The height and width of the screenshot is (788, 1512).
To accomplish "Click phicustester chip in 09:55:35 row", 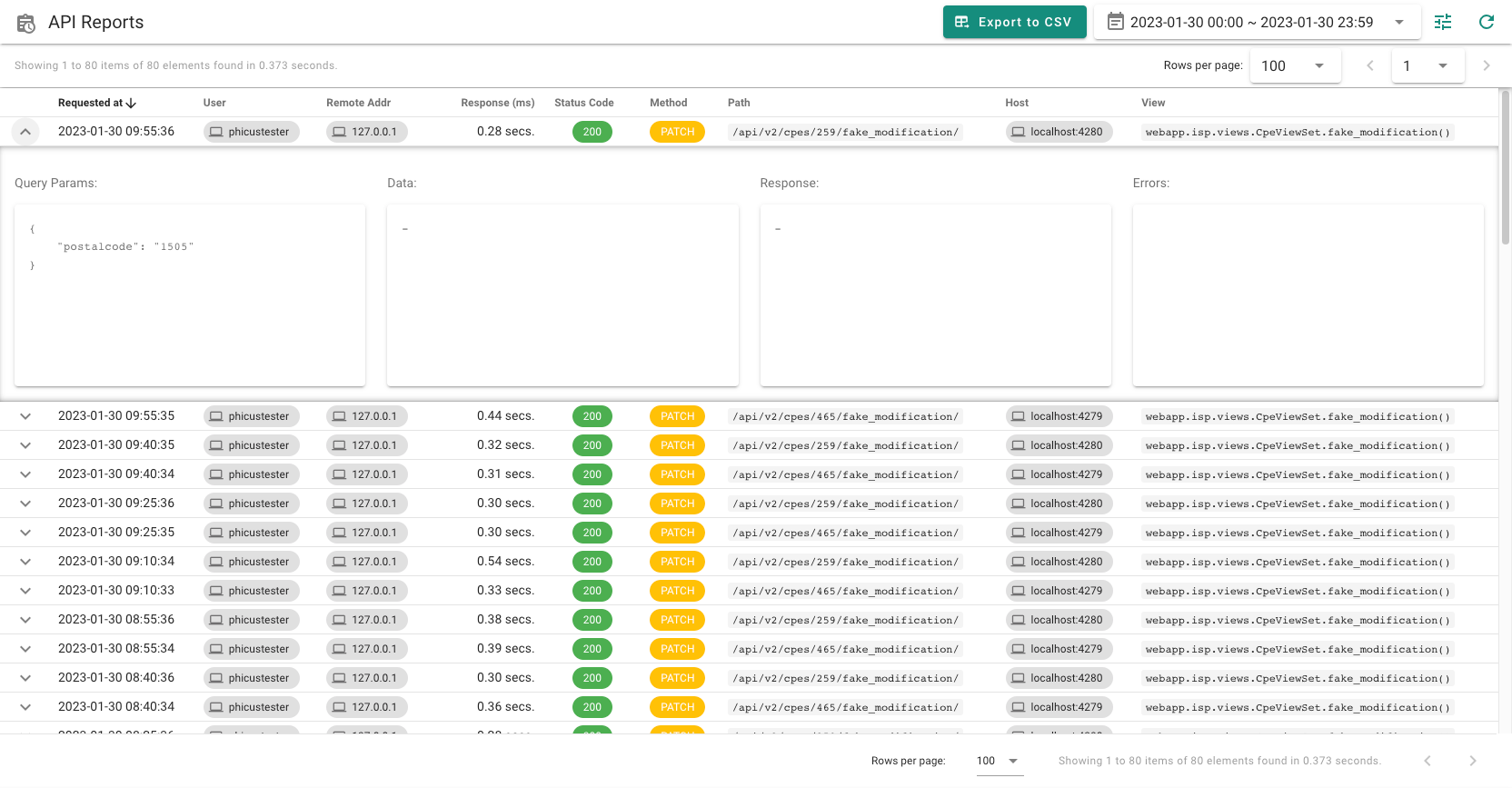I will pos(252,416).
